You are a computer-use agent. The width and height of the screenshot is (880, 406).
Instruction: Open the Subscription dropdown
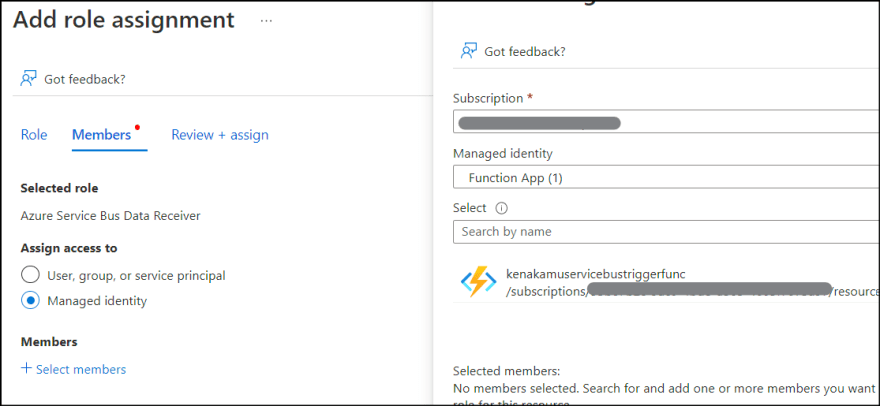point(666,122)
